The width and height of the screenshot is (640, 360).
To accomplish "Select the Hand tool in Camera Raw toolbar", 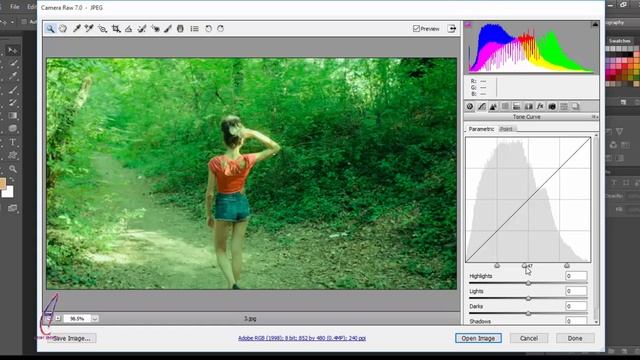I will pyautogui.click(x=63, y=29).
